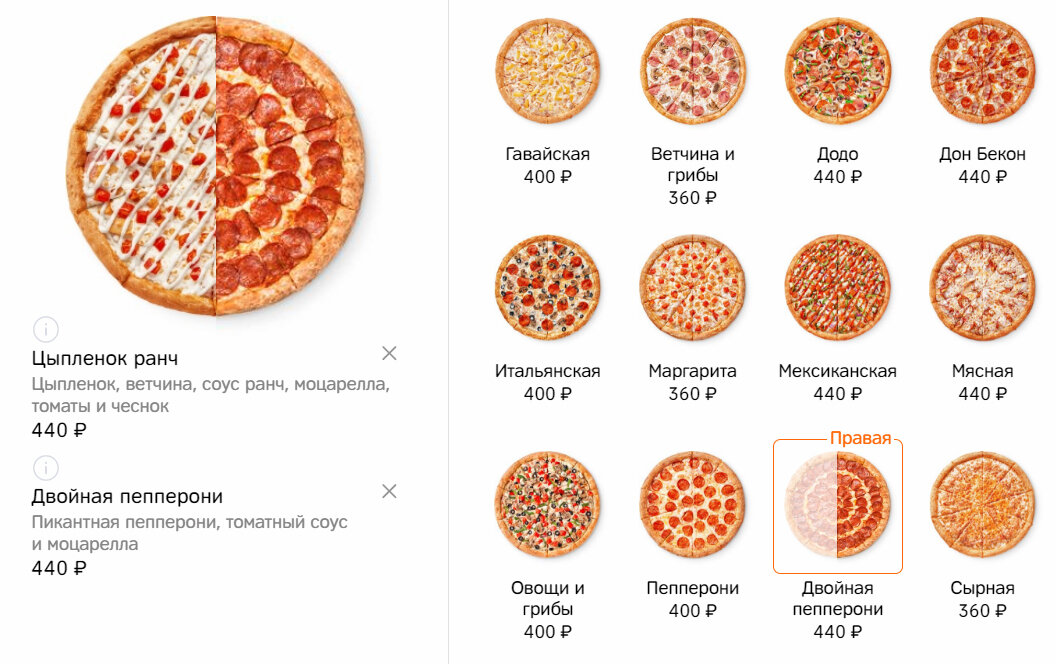The width and height of the screenshot is (1056, 664).
Task: Select the Гавайская pizza image
Action: point(548,71)
